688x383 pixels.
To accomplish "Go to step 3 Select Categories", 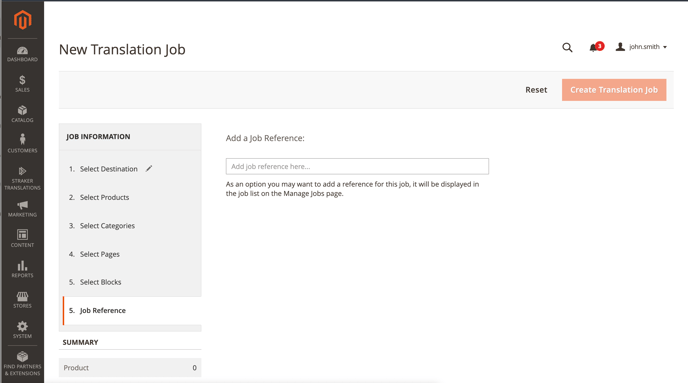I will tap(102, 226).
